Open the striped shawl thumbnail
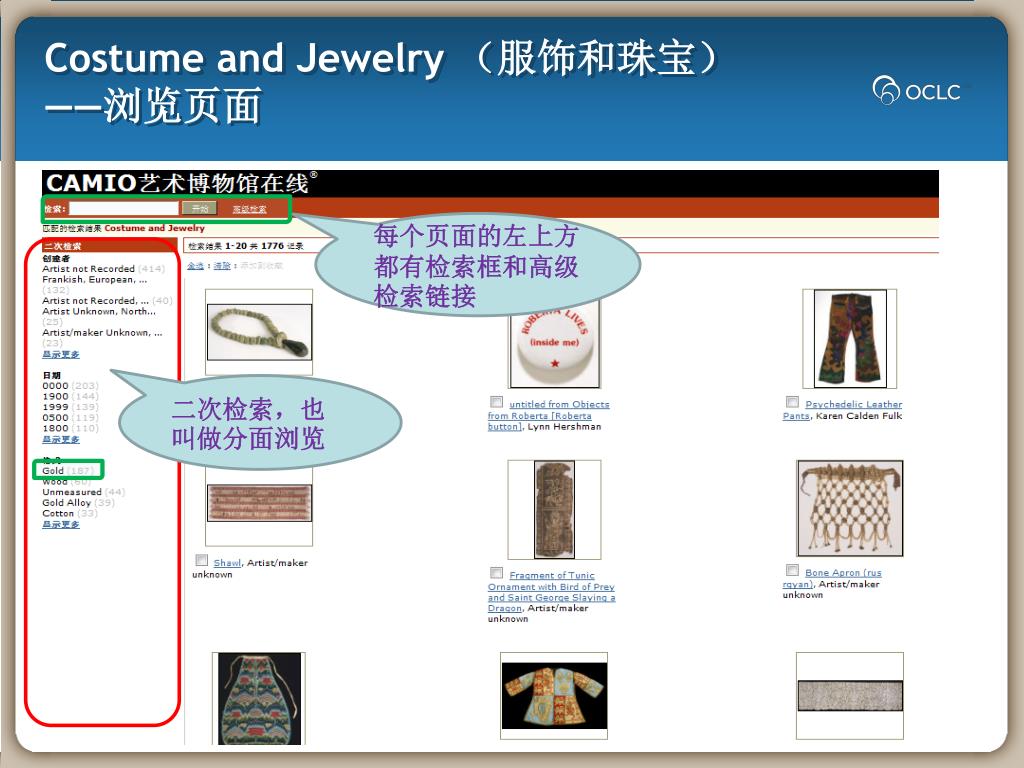 (259, 504)
